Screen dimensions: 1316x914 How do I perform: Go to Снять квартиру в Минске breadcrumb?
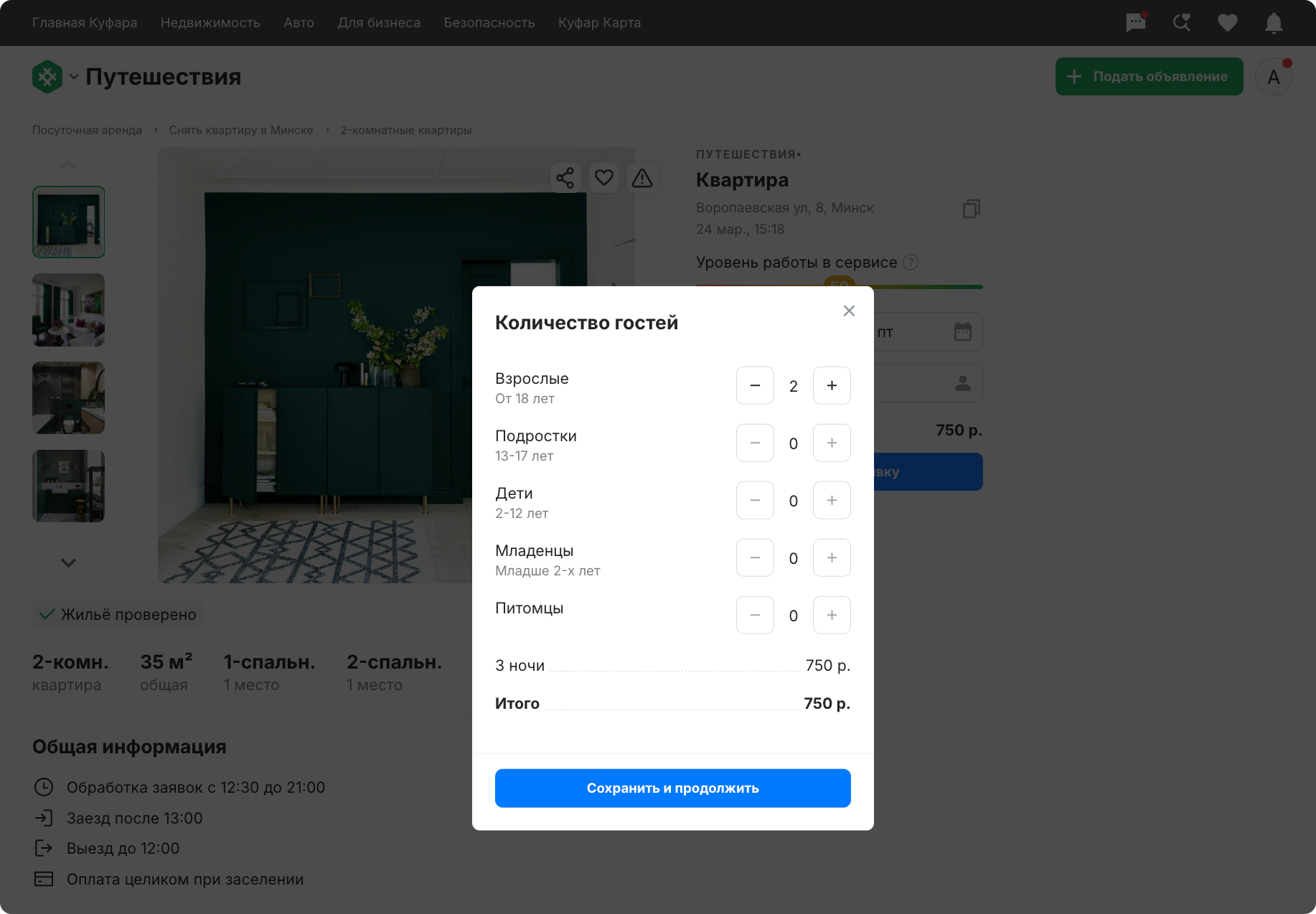tap(241, 131)
